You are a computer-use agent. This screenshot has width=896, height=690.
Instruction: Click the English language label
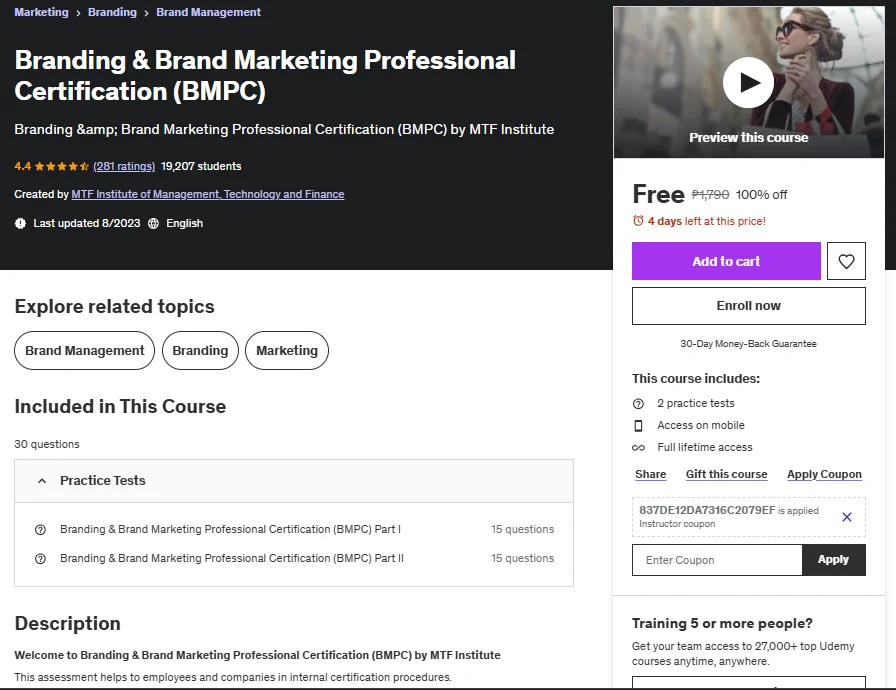185,223
